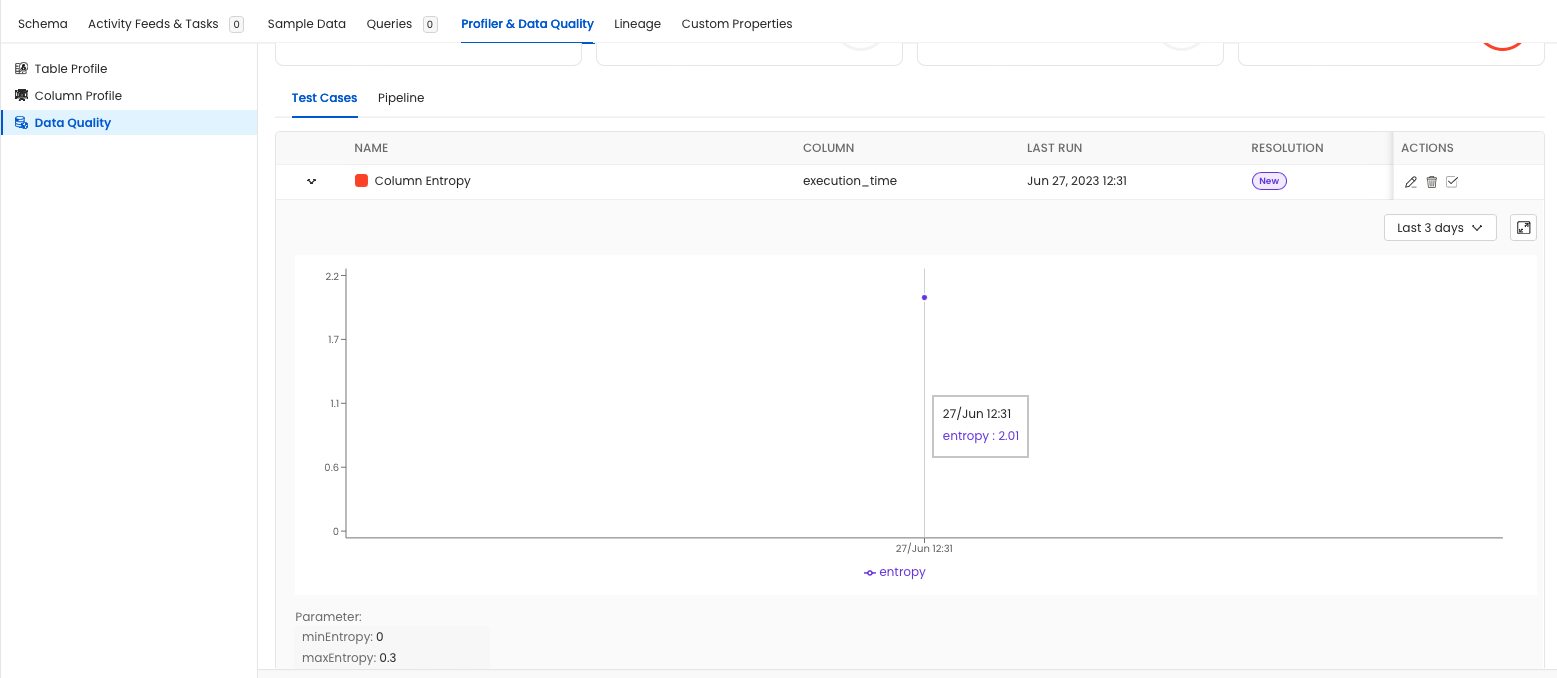Open the Lineage tab
The image size is (1557, 678).
point(637,23)
